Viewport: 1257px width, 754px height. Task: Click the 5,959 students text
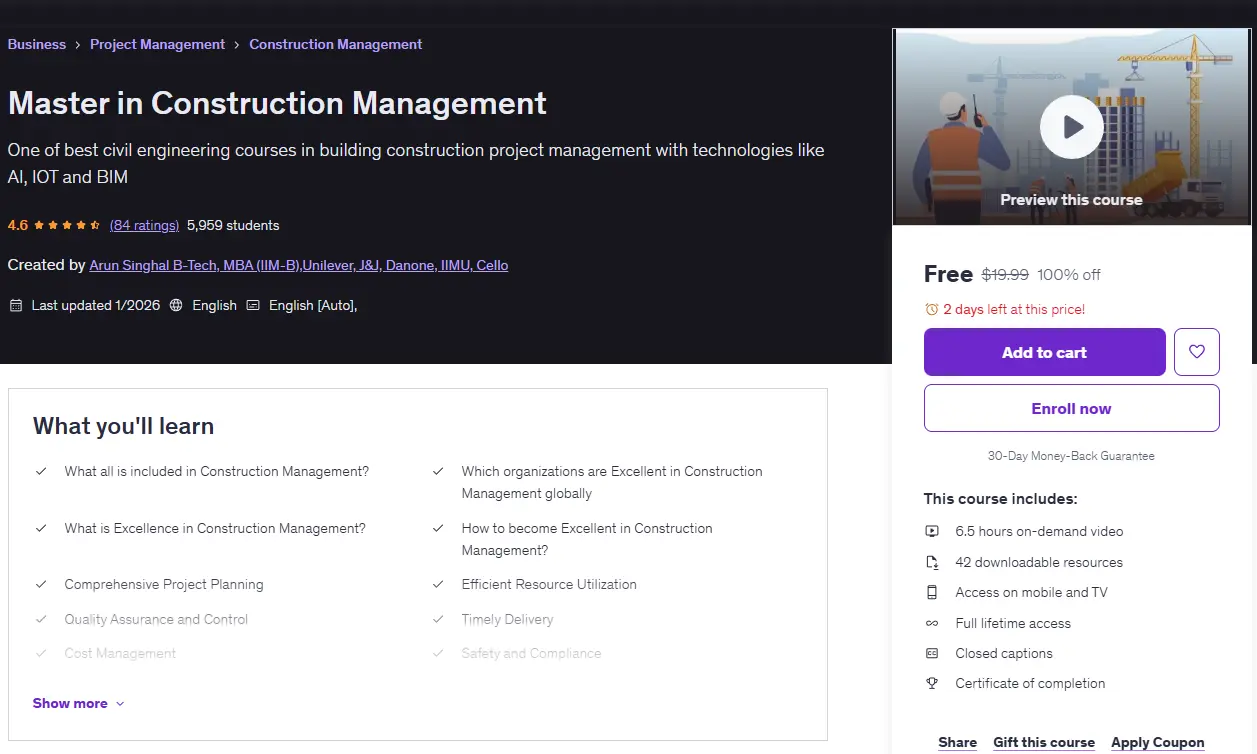(233, 225)
